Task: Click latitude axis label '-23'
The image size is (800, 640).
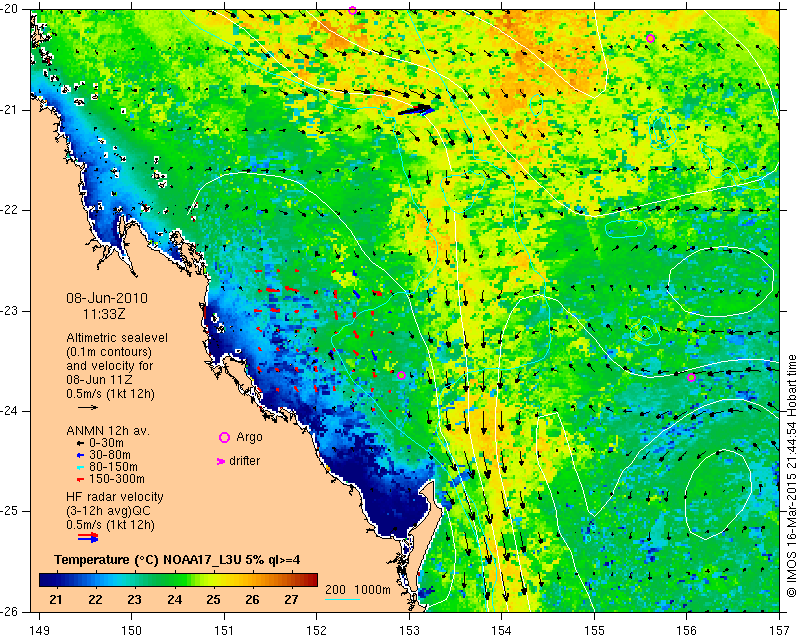Action: coord(9,311)
